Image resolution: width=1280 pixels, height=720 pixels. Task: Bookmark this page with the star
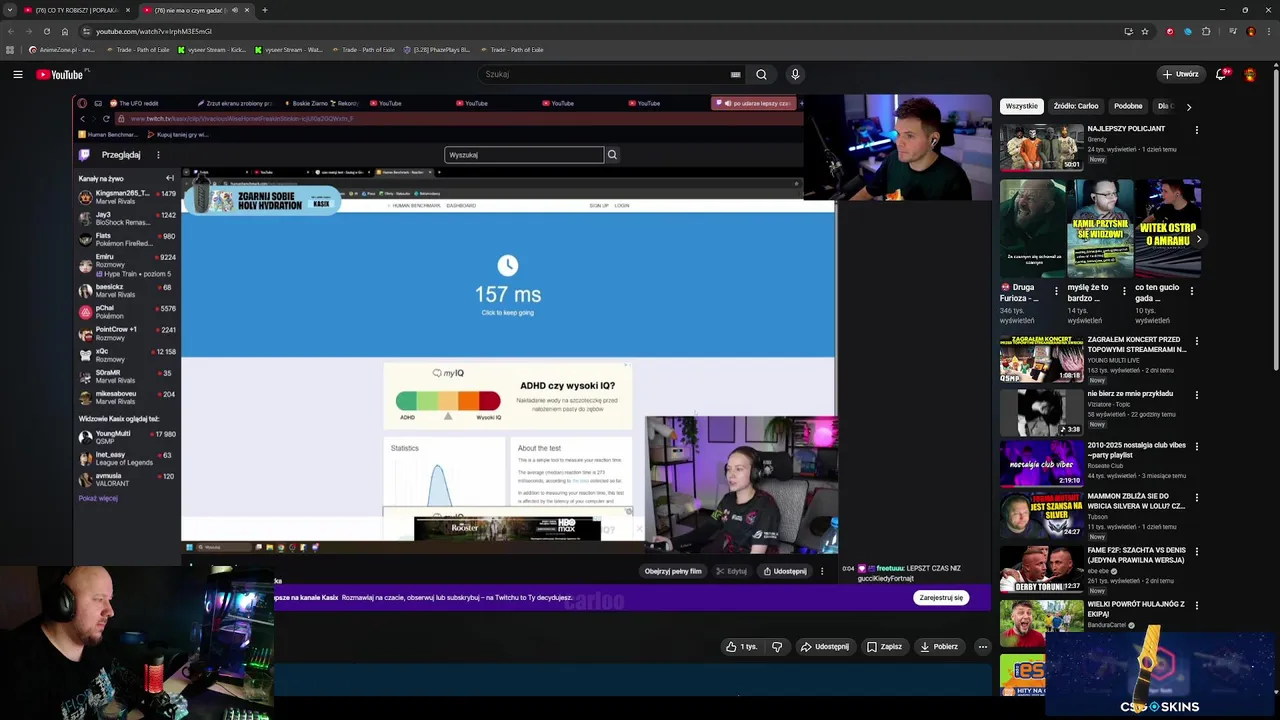click(x=1145, y=31)
